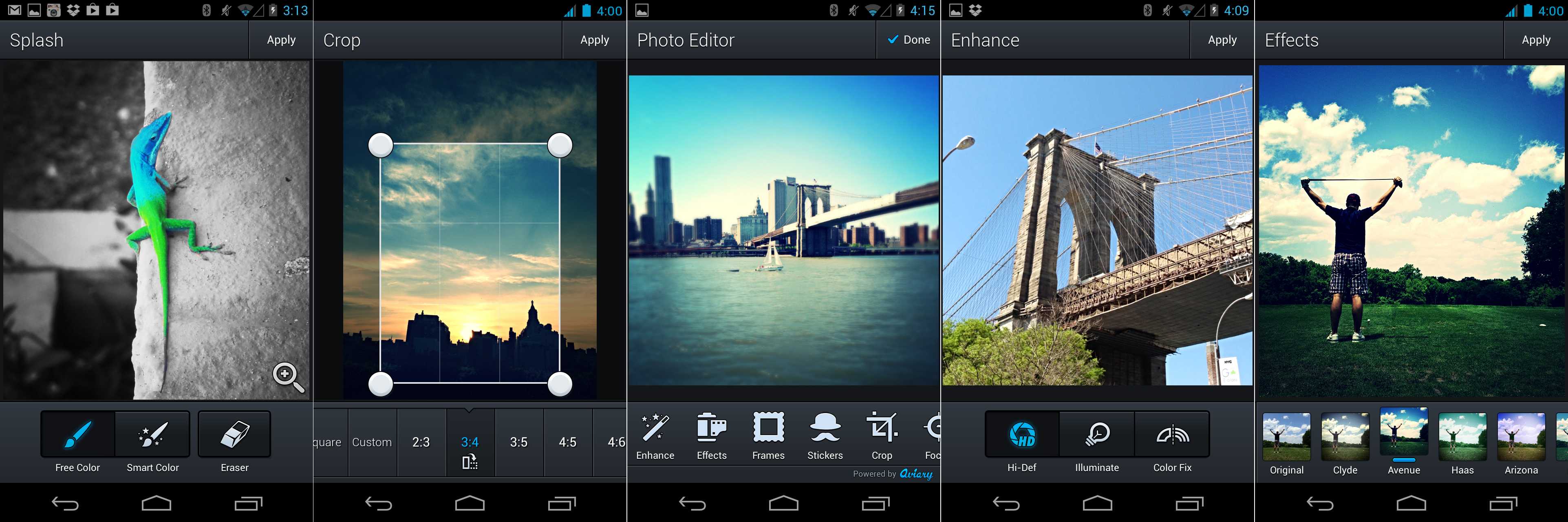Click Apply in the Splash panel
This screenshot has height=522, width=1568.
click(x=281, y=40)
